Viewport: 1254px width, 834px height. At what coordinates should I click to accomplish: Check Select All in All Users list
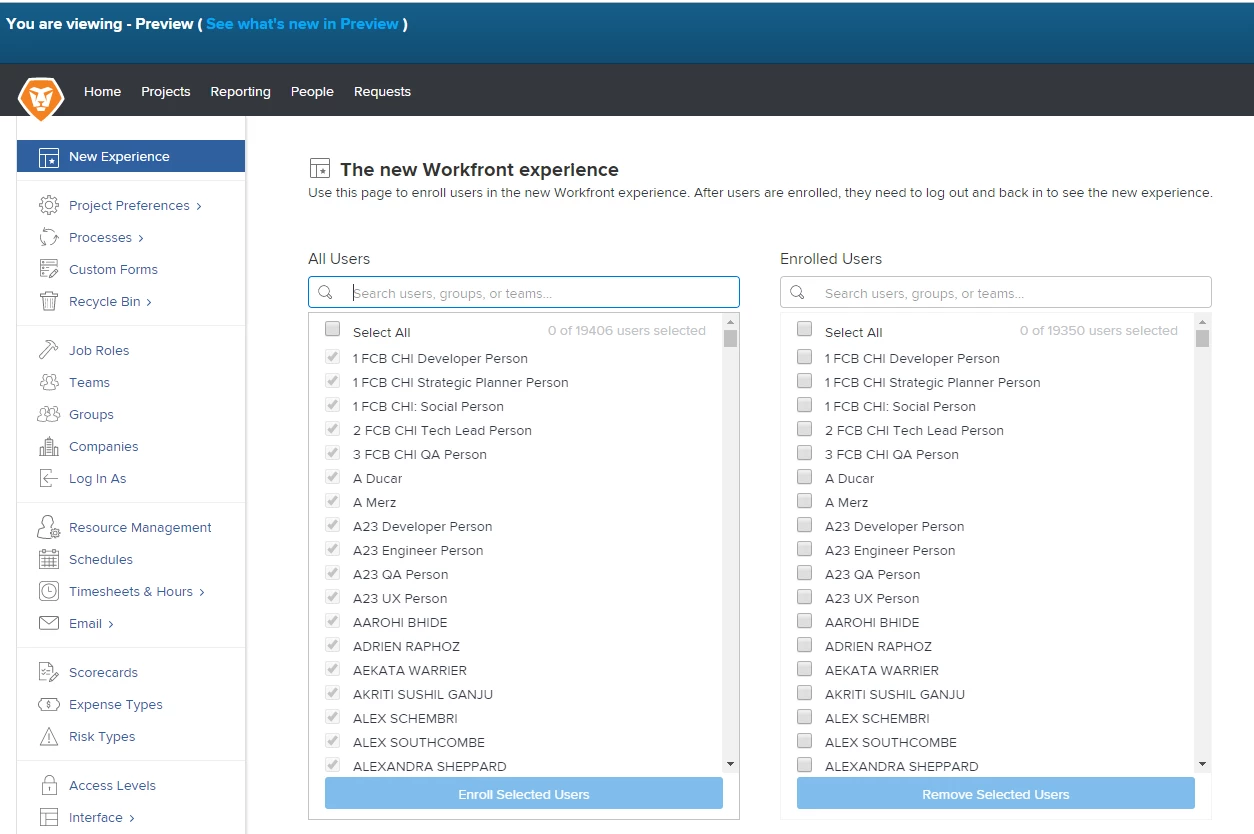333,329
